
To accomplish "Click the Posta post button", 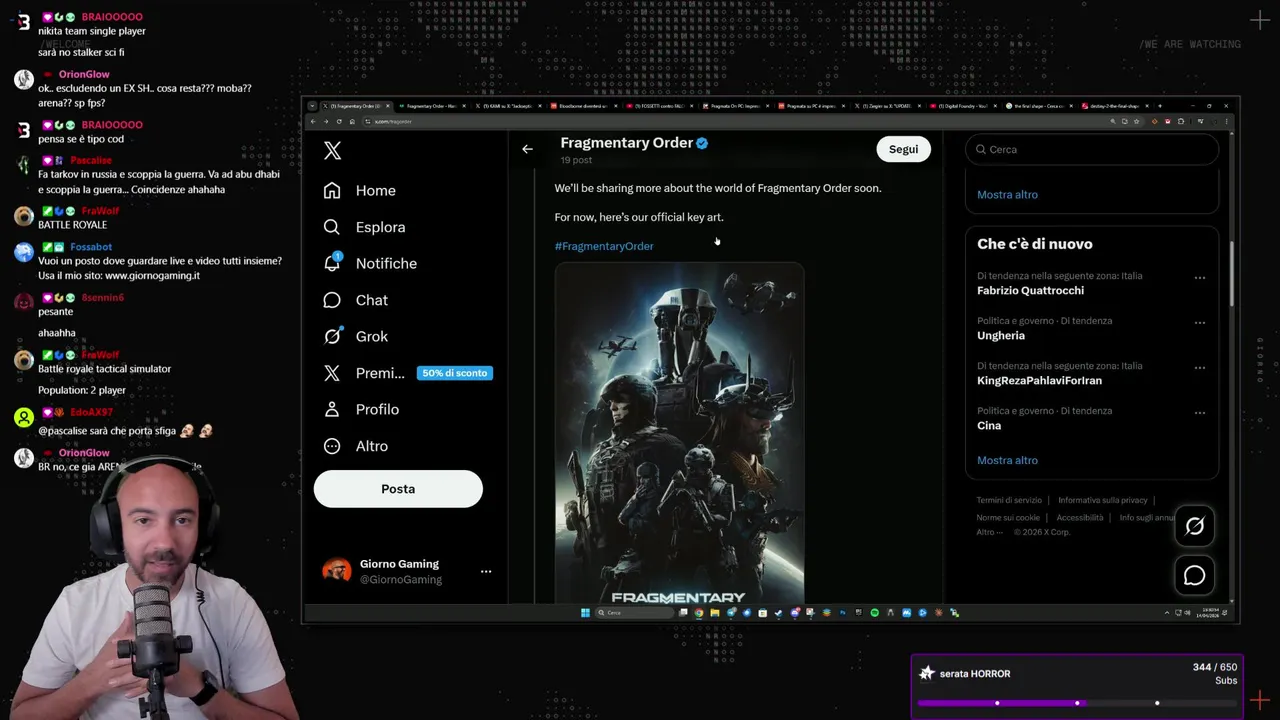I will pyautogui.click(x=398, y=489).
